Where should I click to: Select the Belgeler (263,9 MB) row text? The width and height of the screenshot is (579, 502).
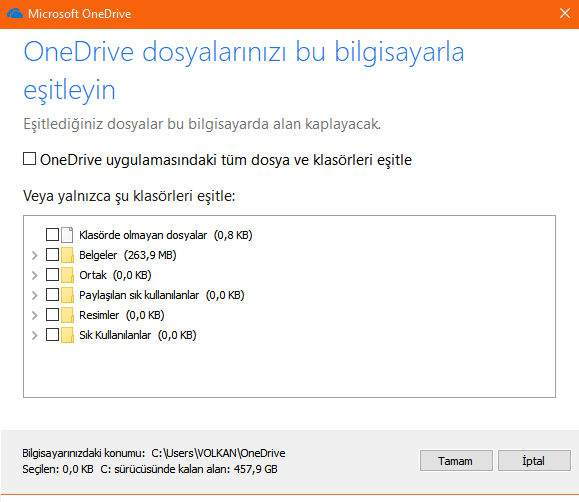click(x=128, y=255)
